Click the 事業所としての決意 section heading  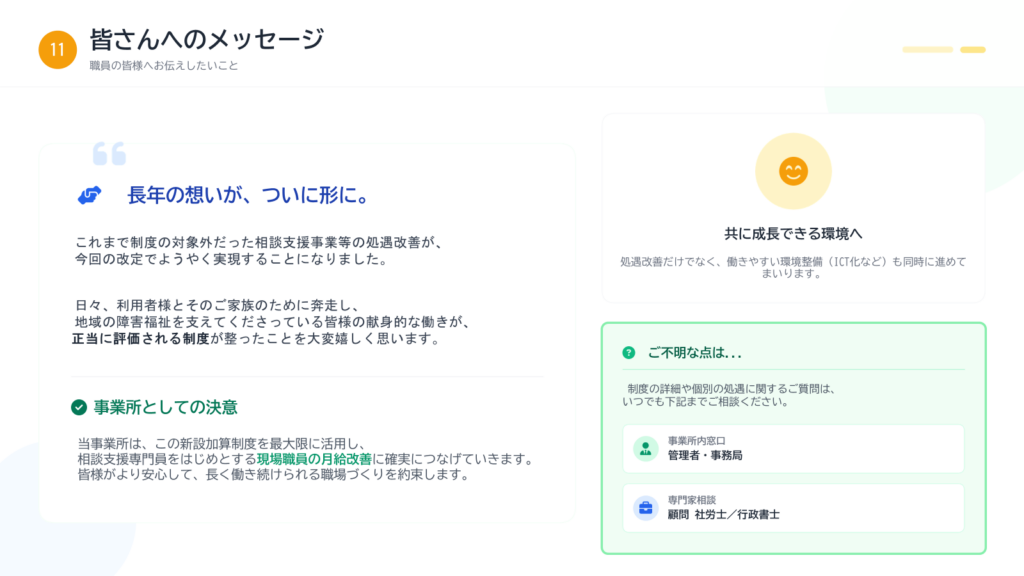click(165, 407)
